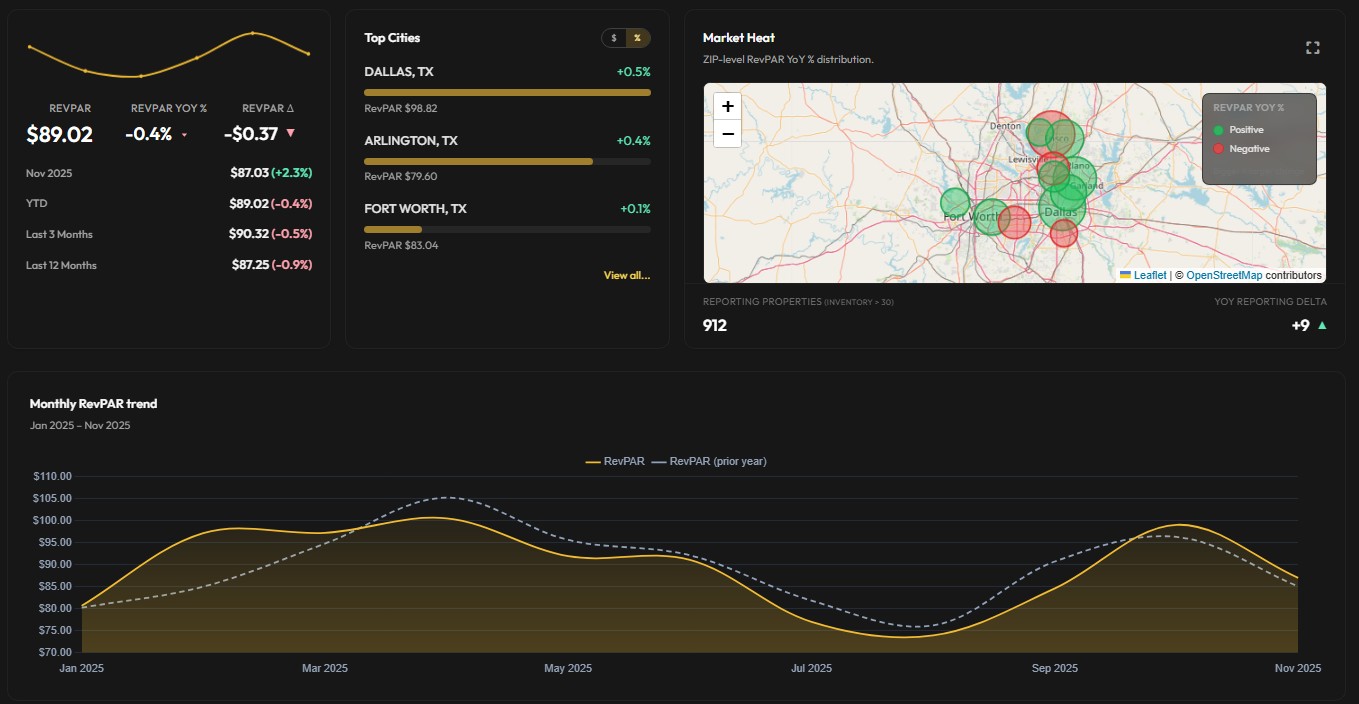Zoom in on the Market Heat map

[727, 106]
